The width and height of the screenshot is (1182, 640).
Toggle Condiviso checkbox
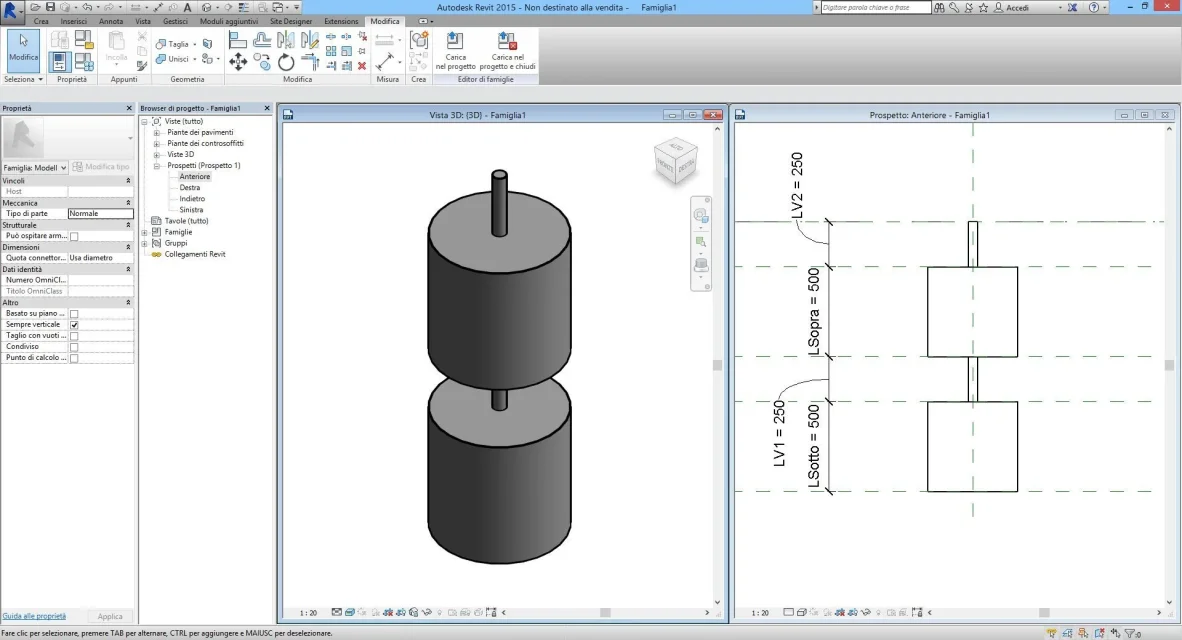[74, 348]
